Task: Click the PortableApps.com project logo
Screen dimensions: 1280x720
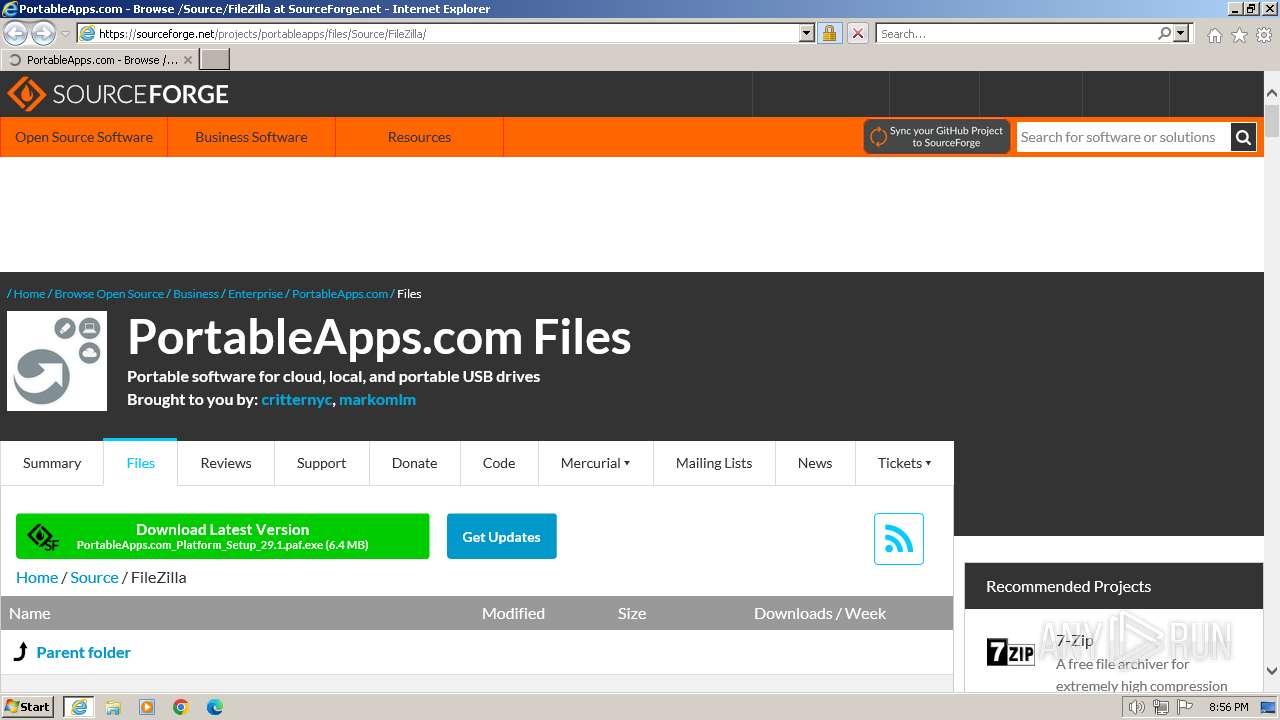Action: [x=57, y=361]
